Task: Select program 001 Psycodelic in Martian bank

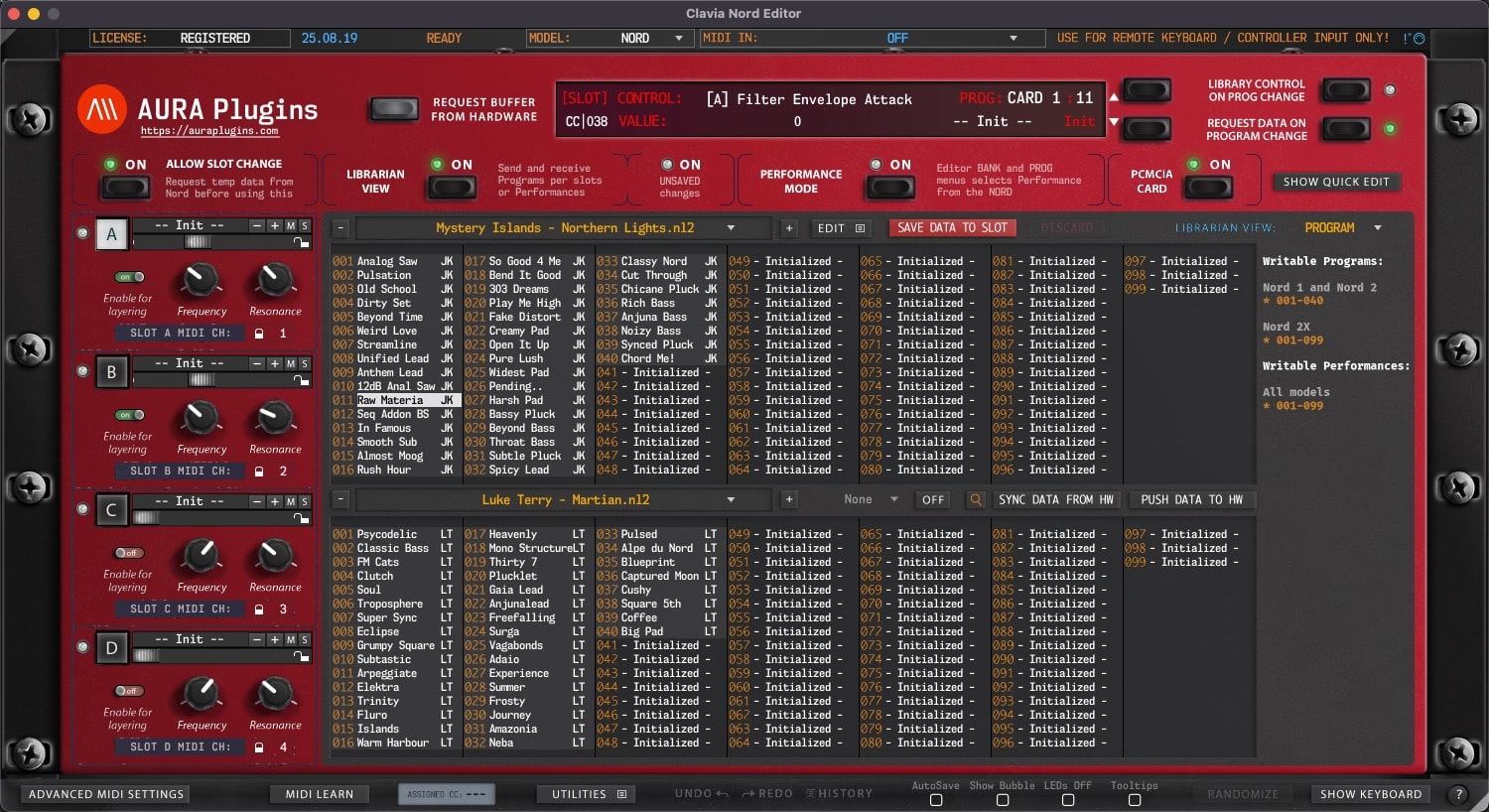Action: pyautogui.click(x=395, y=534)
